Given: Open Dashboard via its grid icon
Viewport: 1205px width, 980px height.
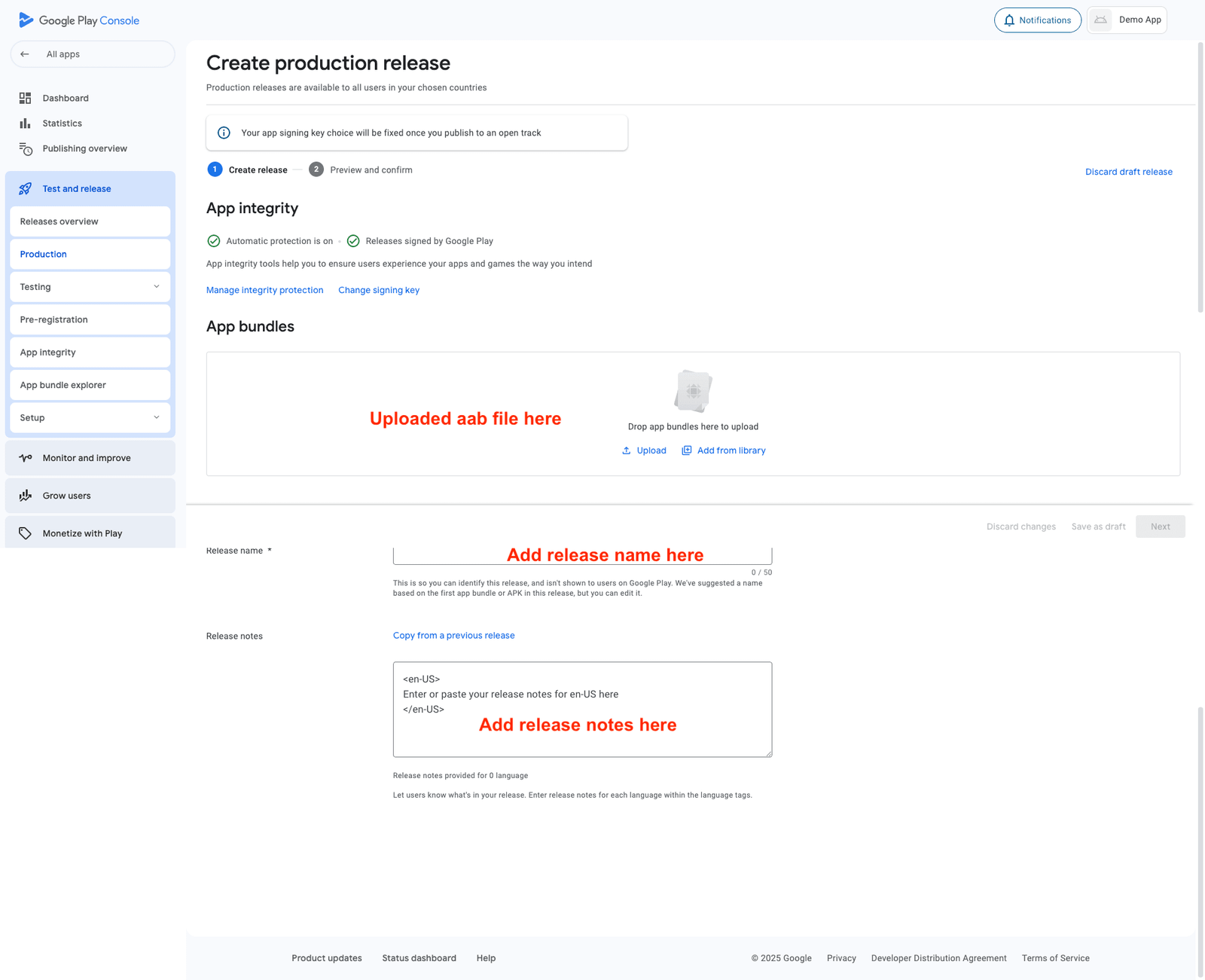Looking at the screenshot, I should click(25, 98).
